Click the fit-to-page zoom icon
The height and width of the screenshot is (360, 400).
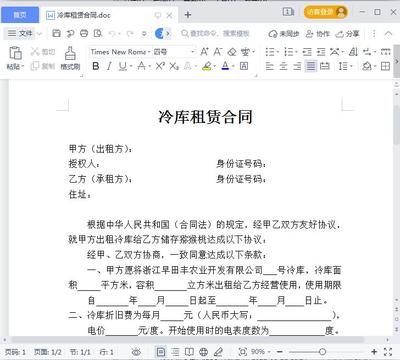(x=243, y=352)
